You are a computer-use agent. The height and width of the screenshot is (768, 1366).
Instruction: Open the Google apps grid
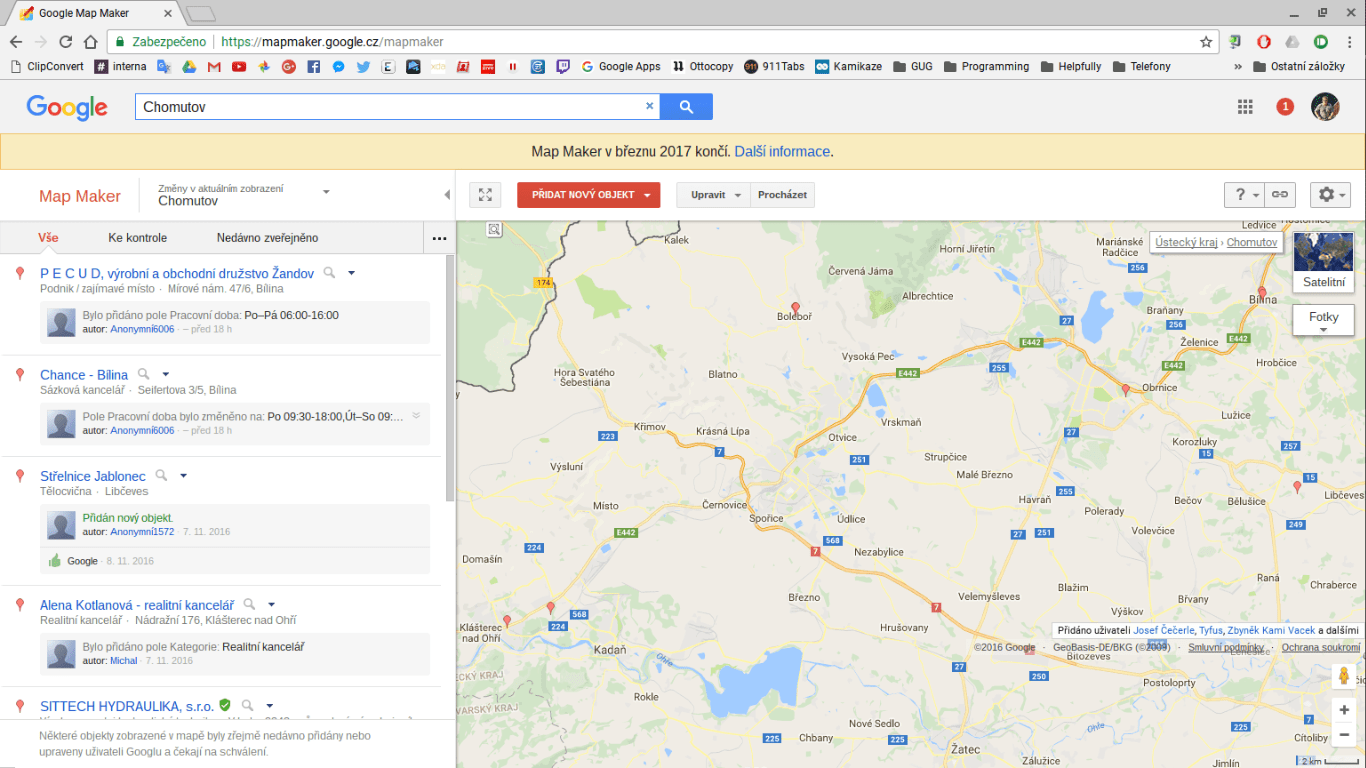point(1245,107)
